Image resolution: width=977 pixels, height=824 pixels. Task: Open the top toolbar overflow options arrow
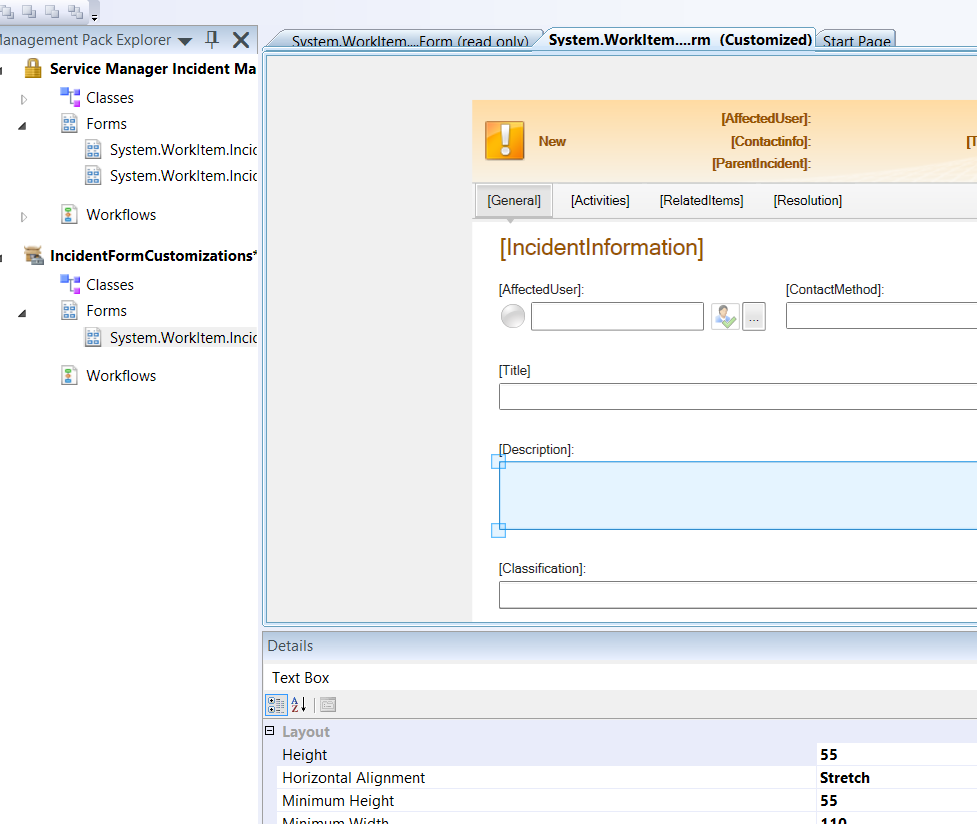pyautogui.click(x=95, y=17)
